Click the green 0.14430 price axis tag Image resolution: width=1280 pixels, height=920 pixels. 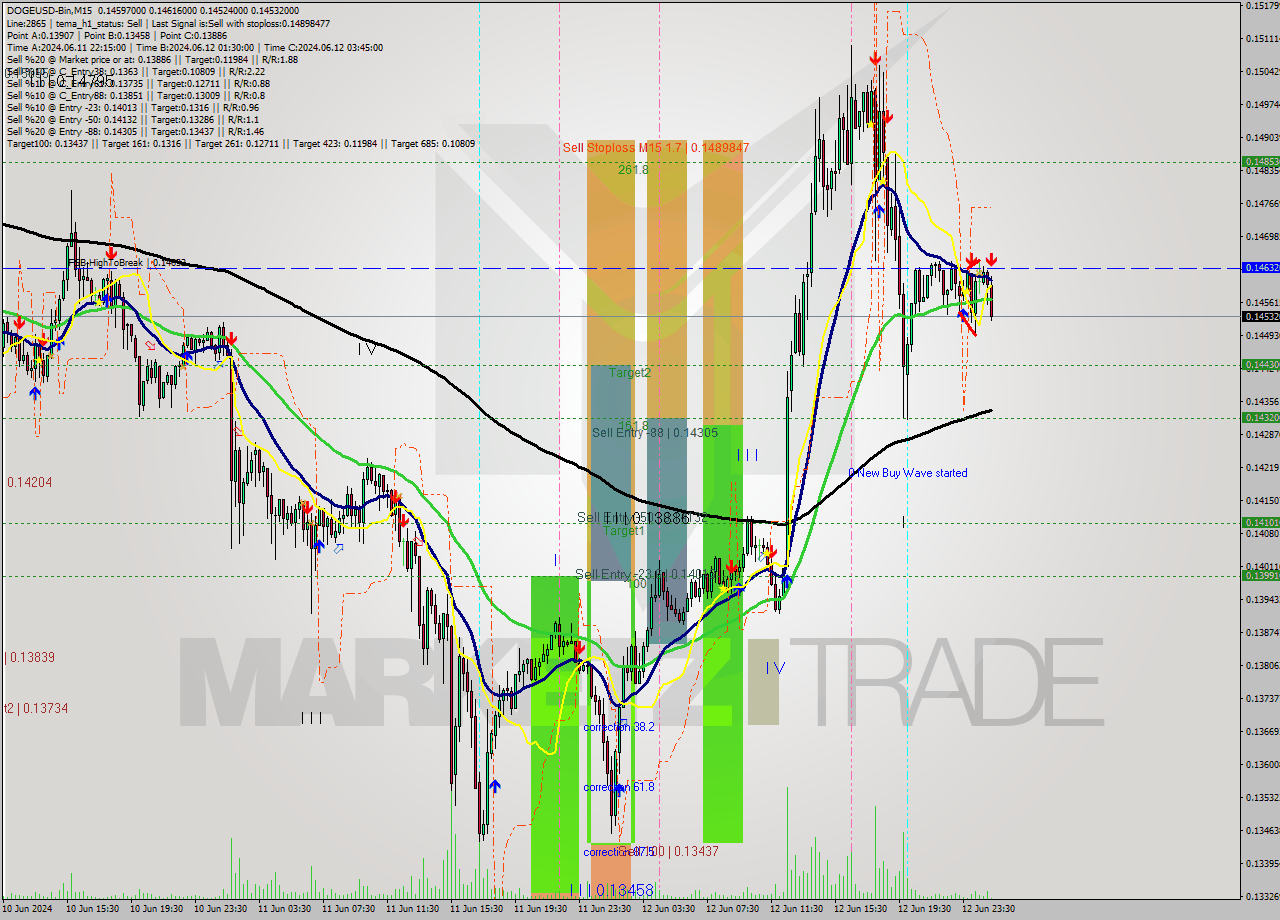(1261, 365)
